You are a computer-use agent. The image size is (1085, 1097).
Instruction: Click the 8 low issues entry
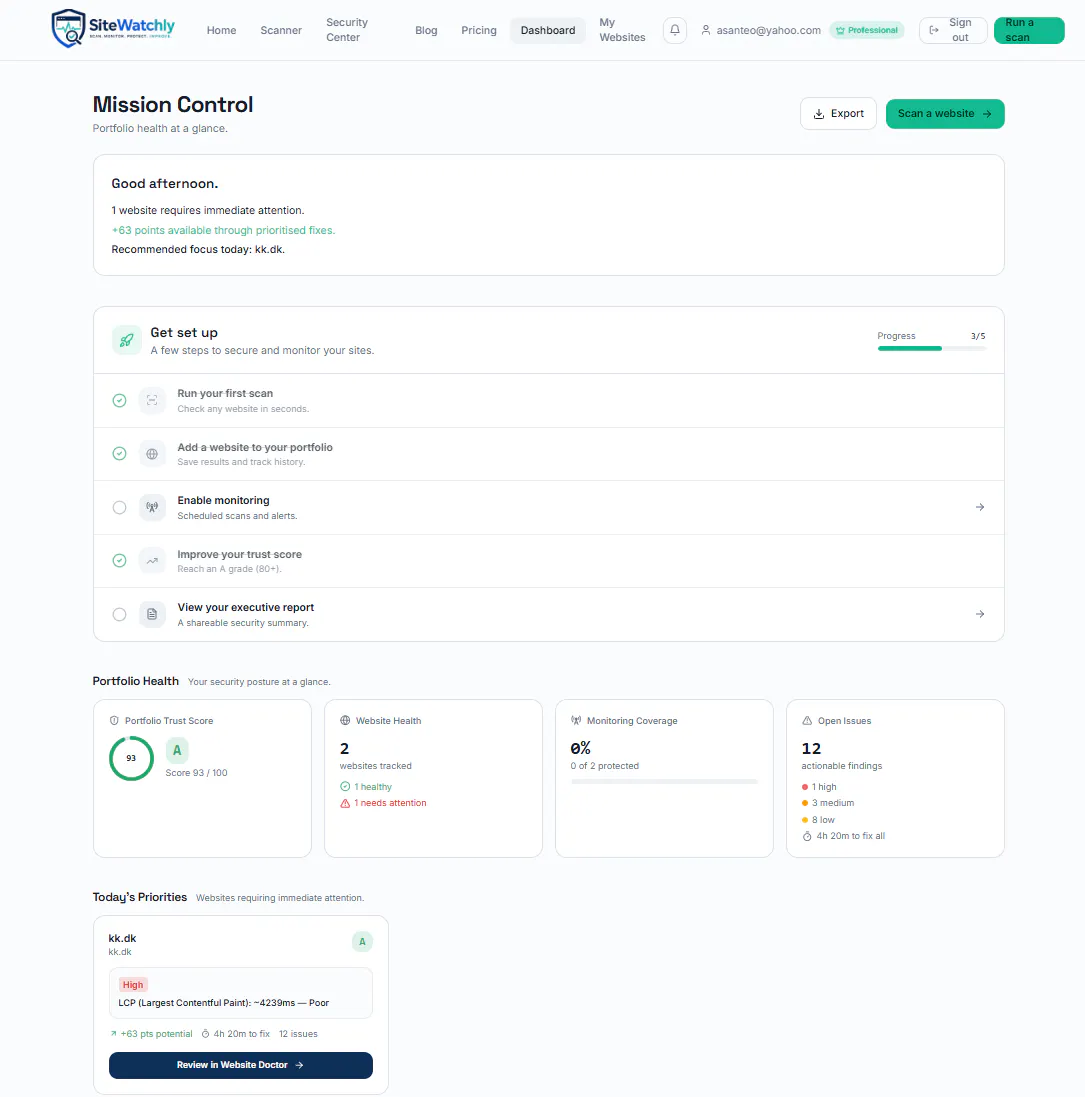pyautogui.click(x=818, y=820)
